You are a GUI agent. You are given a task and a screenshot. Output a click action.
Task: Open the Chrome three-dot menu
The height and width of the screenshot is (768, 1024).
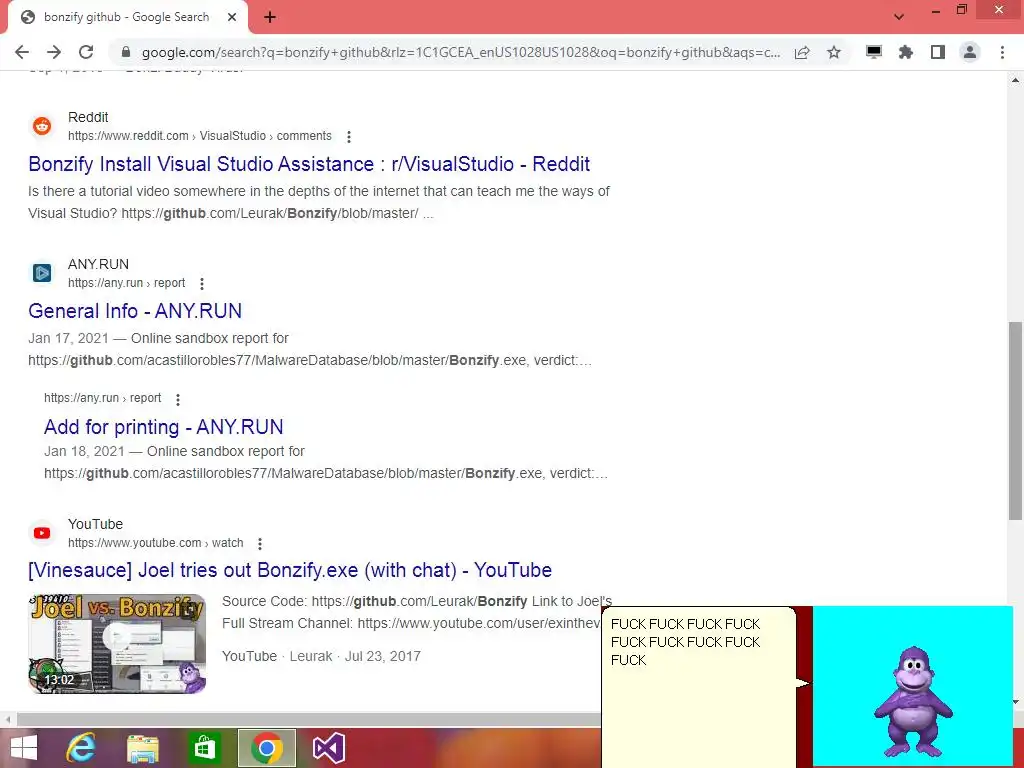point(1002,52)
